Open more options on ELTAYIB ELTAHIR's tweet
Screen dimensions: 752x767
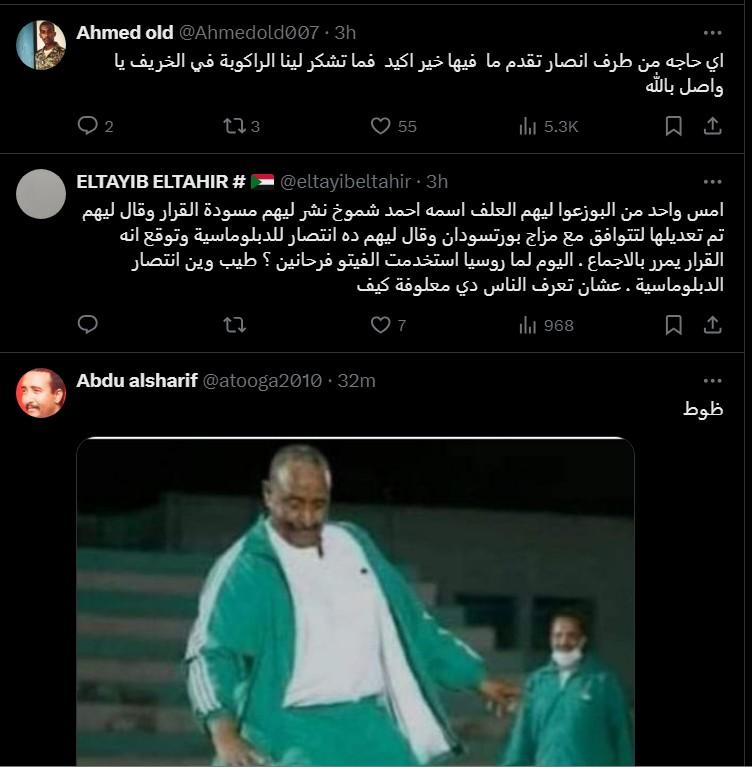712,182
